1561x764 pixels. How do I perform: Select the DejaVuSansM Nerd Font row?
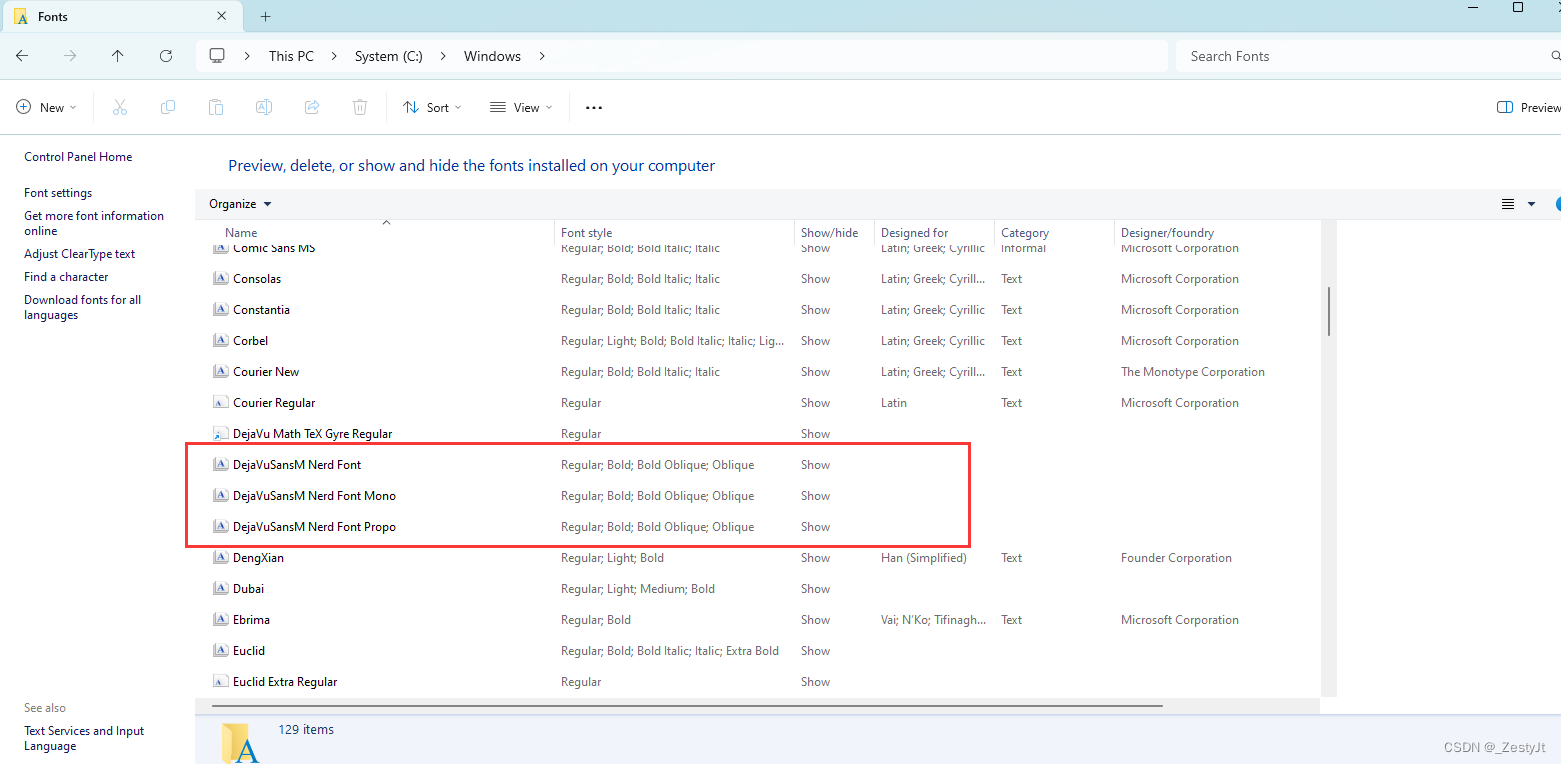(758, 465)
